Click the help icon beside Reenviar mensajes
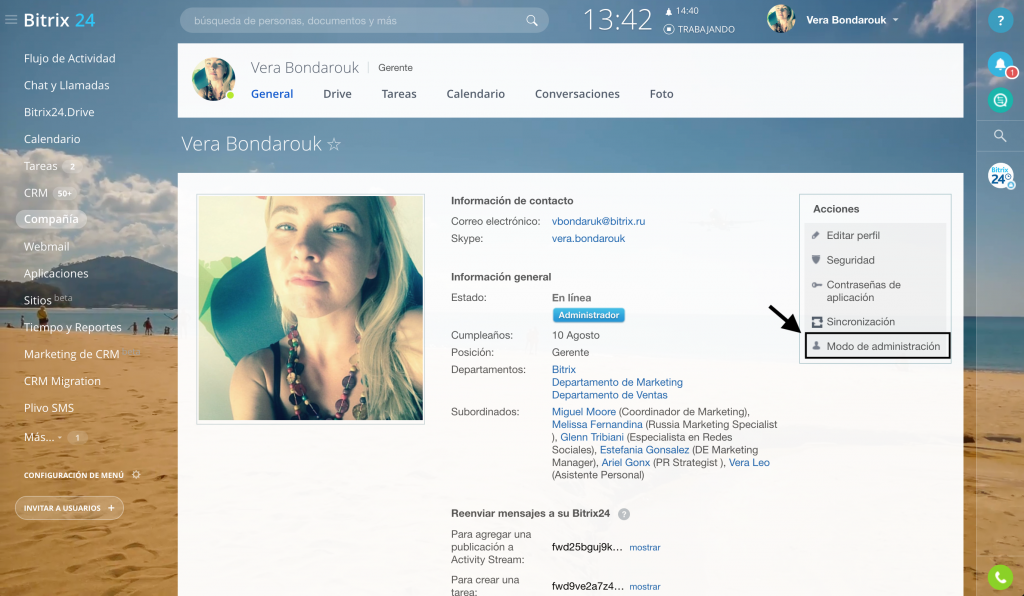Image resolution: width=1024 pixels, height=596 pixels. pos(624,514)
